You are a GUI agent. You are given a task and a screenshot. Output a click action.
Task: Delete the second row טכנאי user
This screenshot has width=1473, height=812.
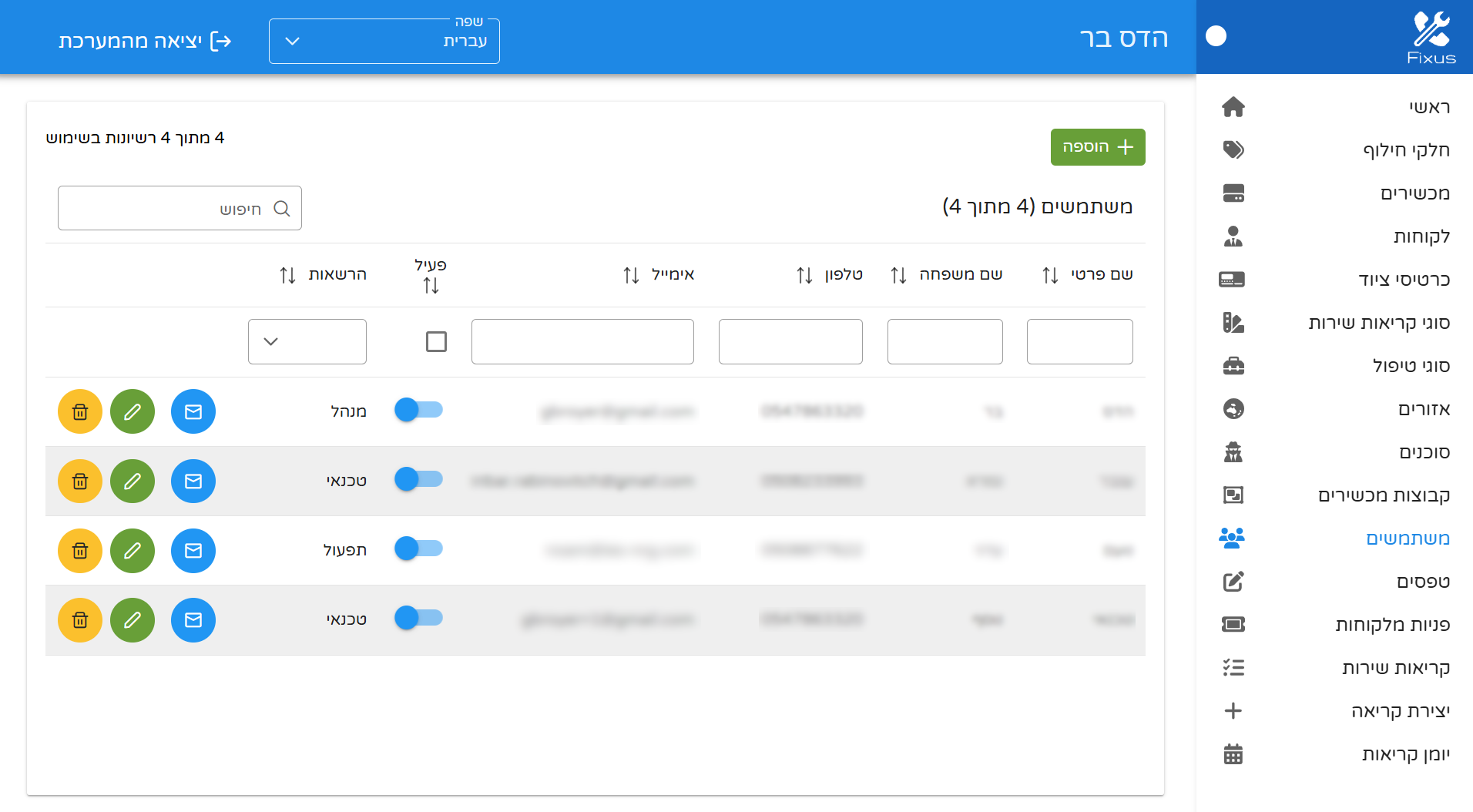pyautogui.click(x=80, y=481)
